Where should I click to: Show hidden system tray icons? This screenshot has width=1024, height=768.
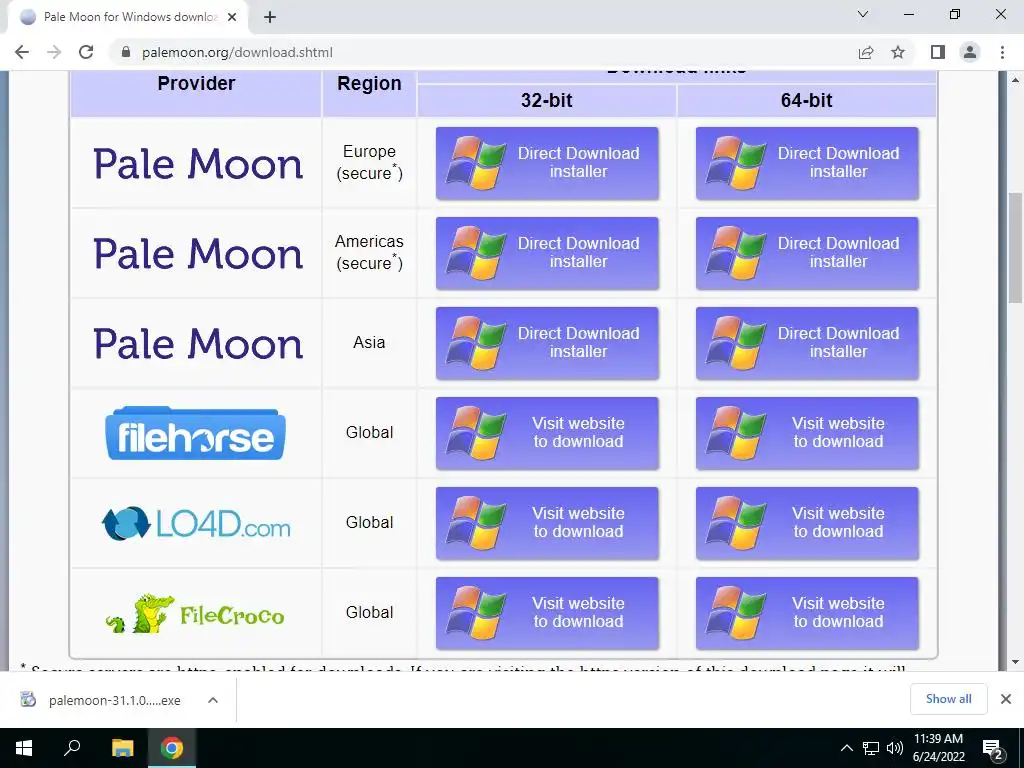[846, 748]
